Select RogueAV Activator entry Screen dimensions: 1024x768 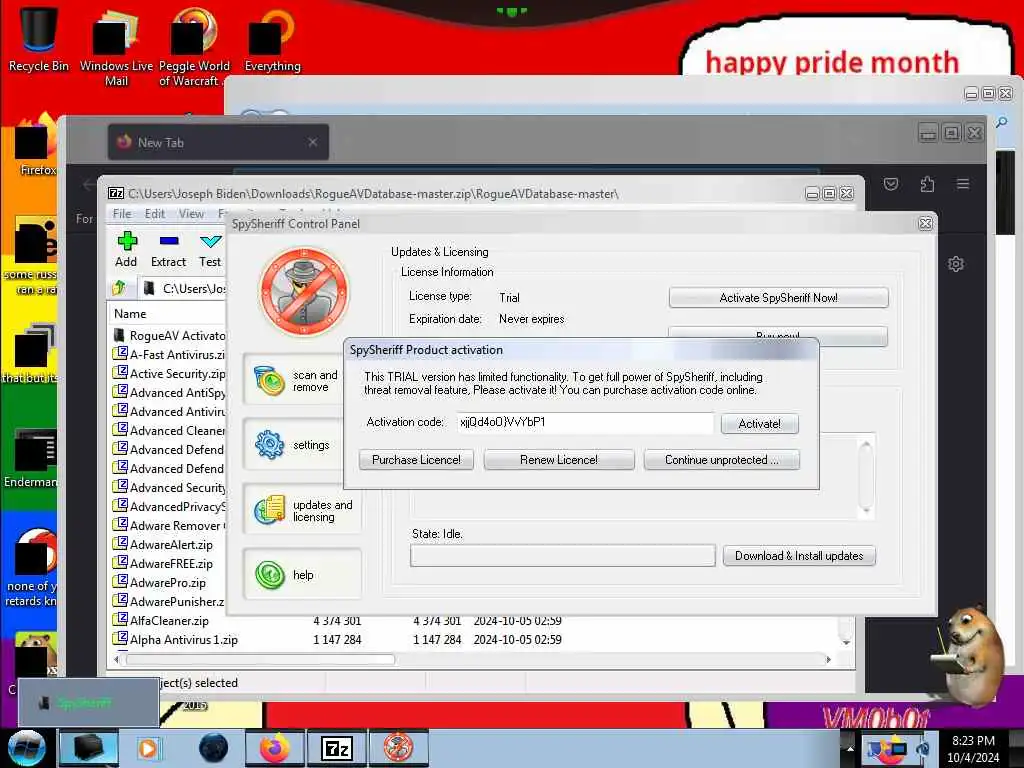(169, 336)
